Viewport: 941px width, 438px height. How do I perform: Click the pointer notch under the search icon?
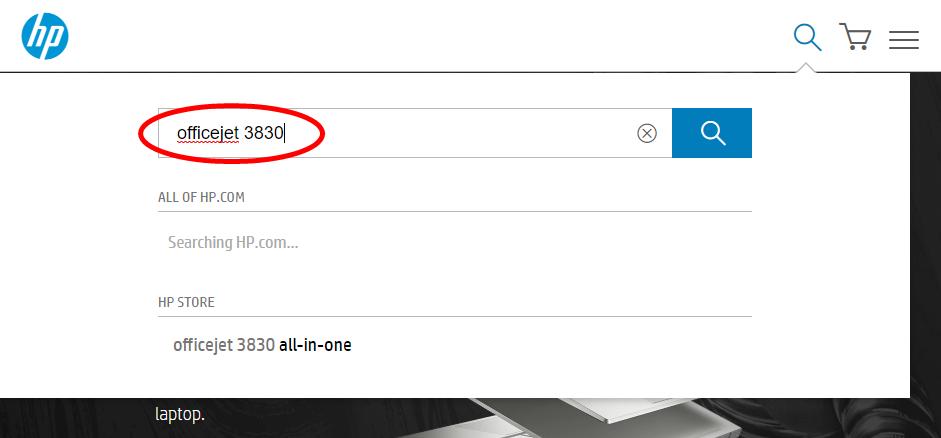[x=807, y=67]
